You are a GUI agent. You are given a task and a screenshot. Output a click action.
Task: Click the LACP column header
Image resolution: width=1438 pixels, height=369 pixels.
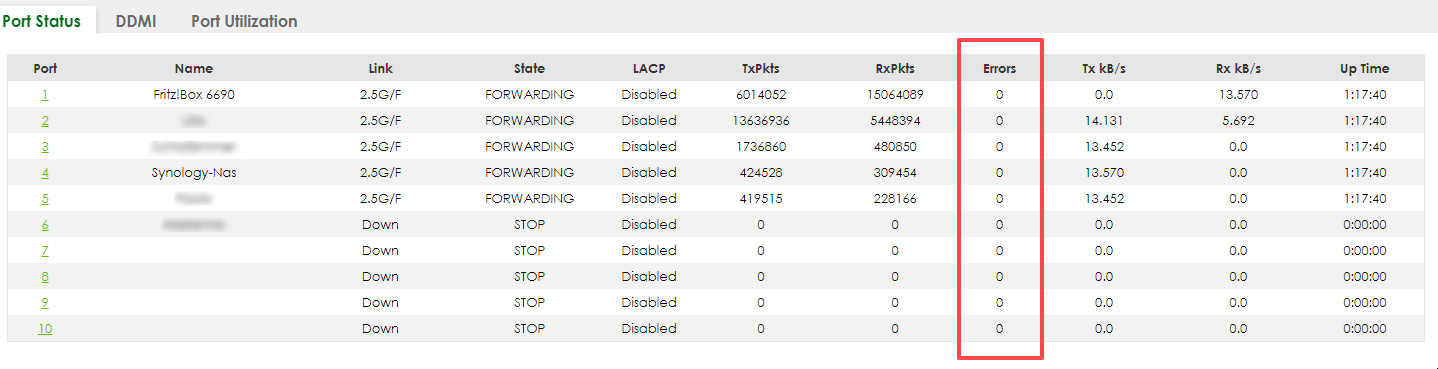[649, 69]
